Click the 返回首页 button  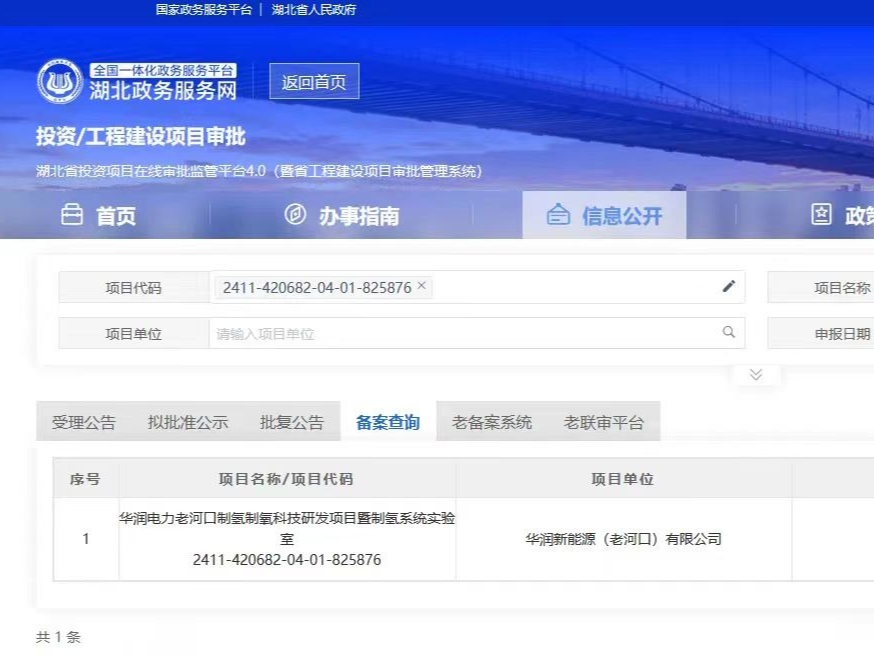[x=314, y=81]
